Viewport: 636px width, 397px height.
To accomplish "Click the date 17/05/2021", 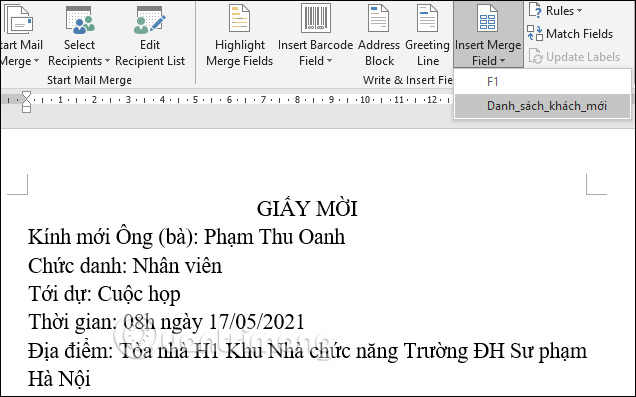I will [x=256, y=322].
